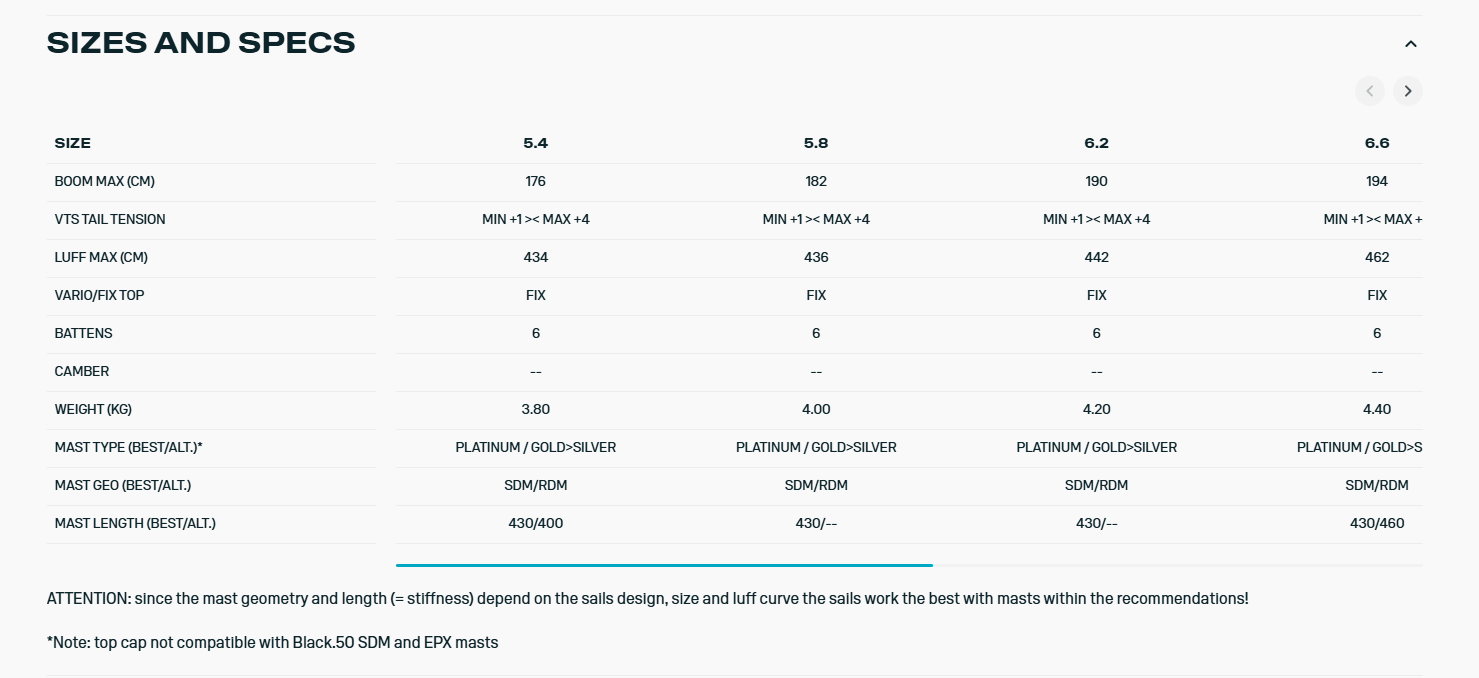
Task: Click the VTS Tail Tension row label
Action: [110, 219]
